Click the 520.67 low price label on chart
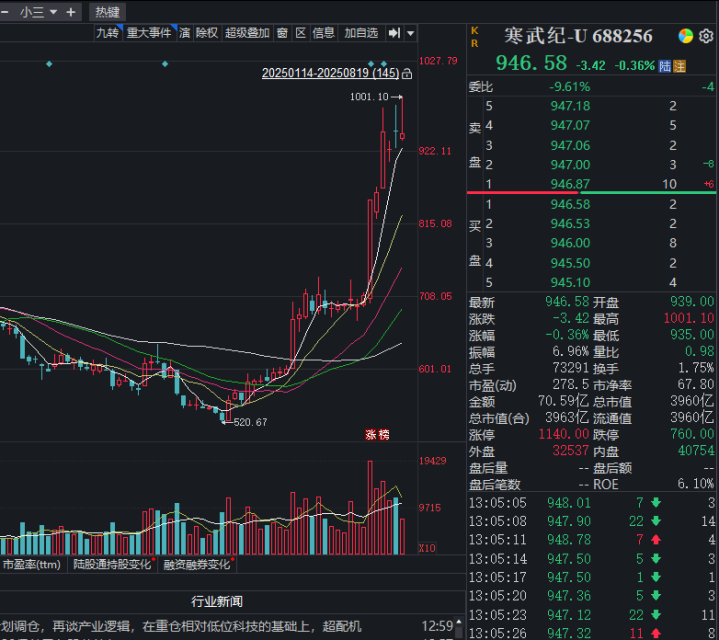The image size is (719, 640). tap(250, 422)
